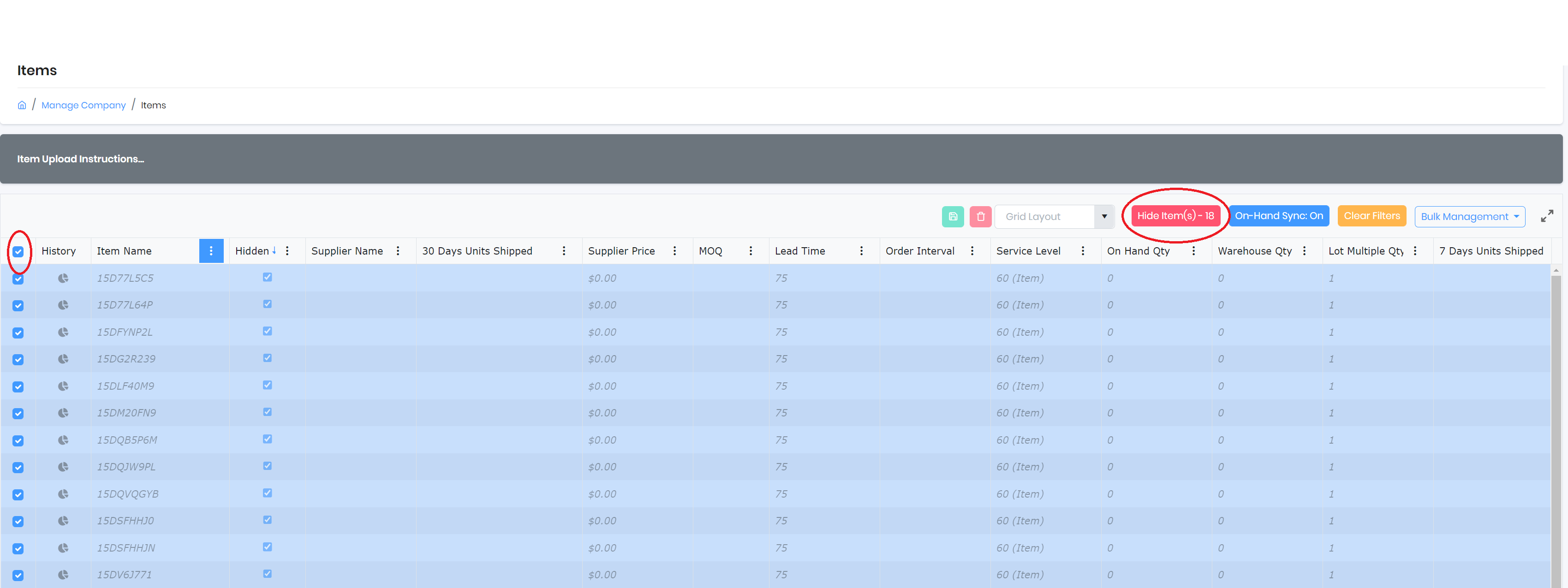
Task: Uncheck Hidden checkbox for 15DLF40M9
Action: [x=267, y=385]
